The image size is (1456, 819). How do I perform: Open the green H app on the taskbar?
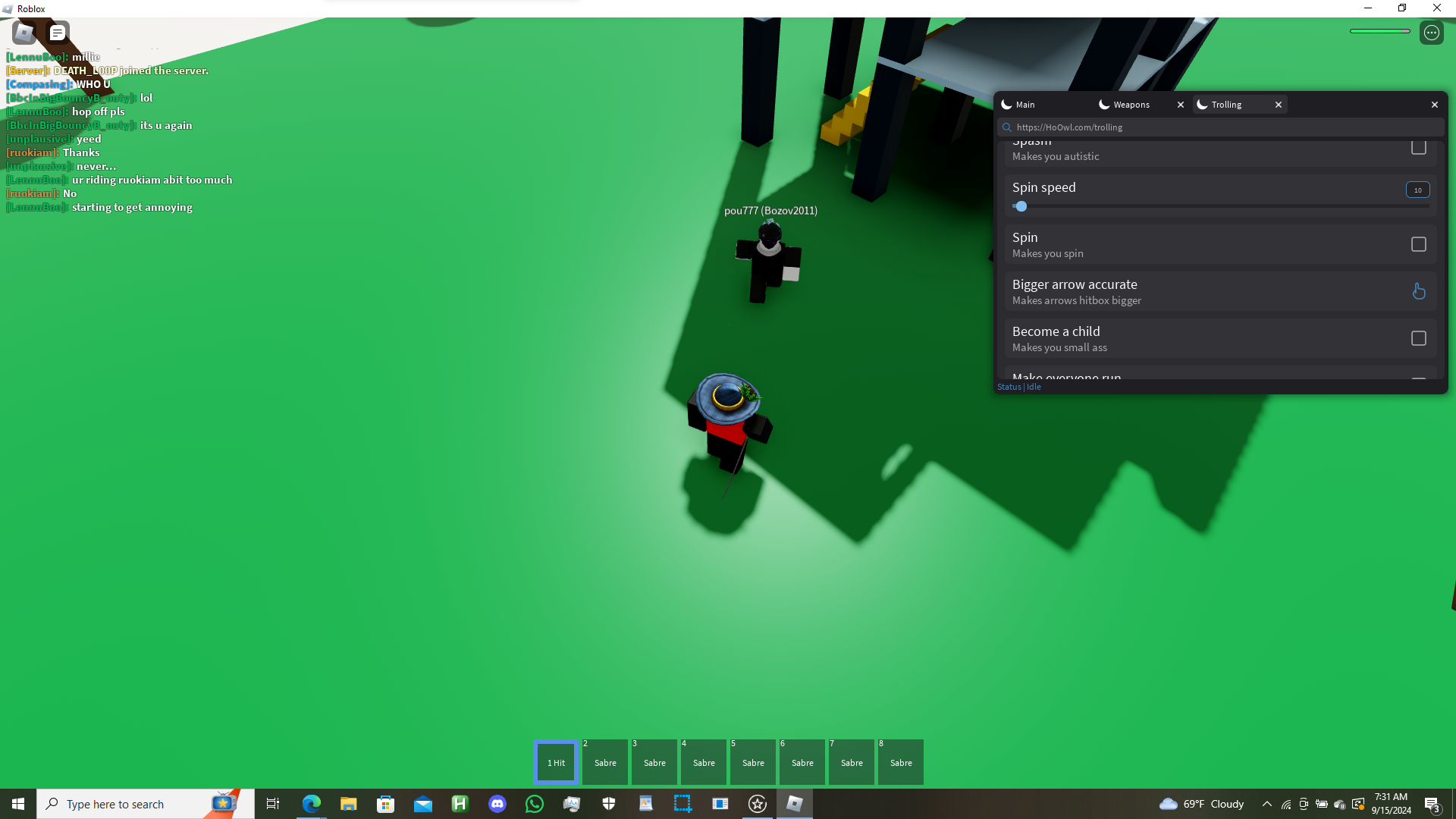[460, 804]
